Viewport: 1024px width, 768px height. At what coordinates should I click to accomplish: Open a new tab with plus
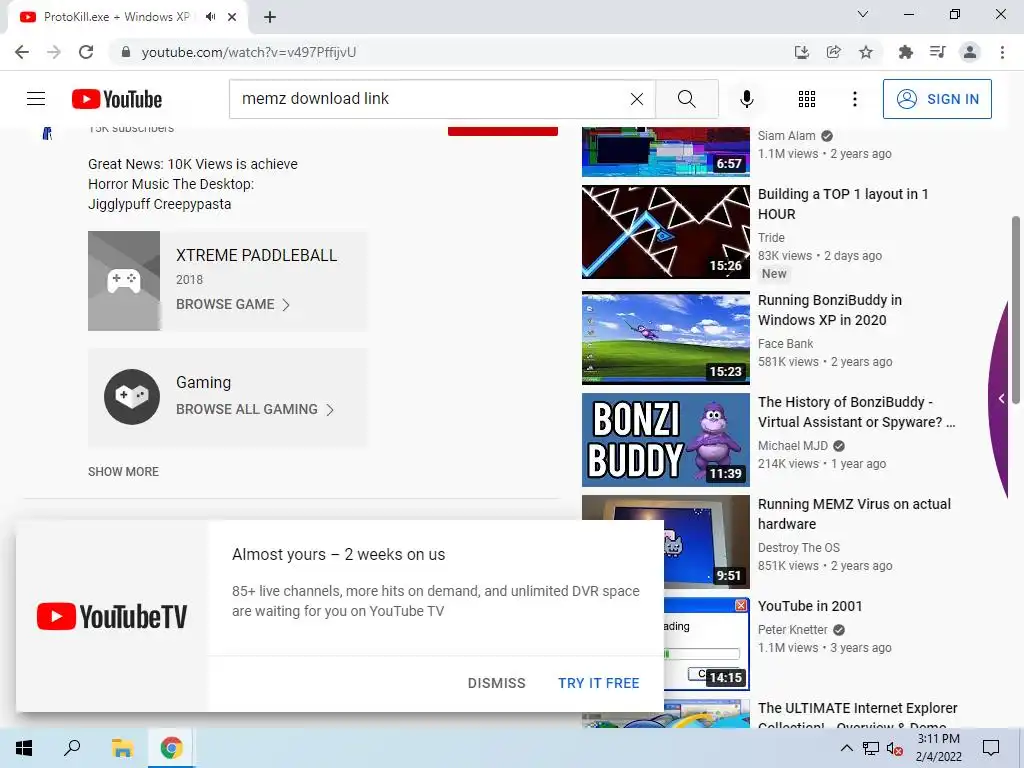coord(270,17)
